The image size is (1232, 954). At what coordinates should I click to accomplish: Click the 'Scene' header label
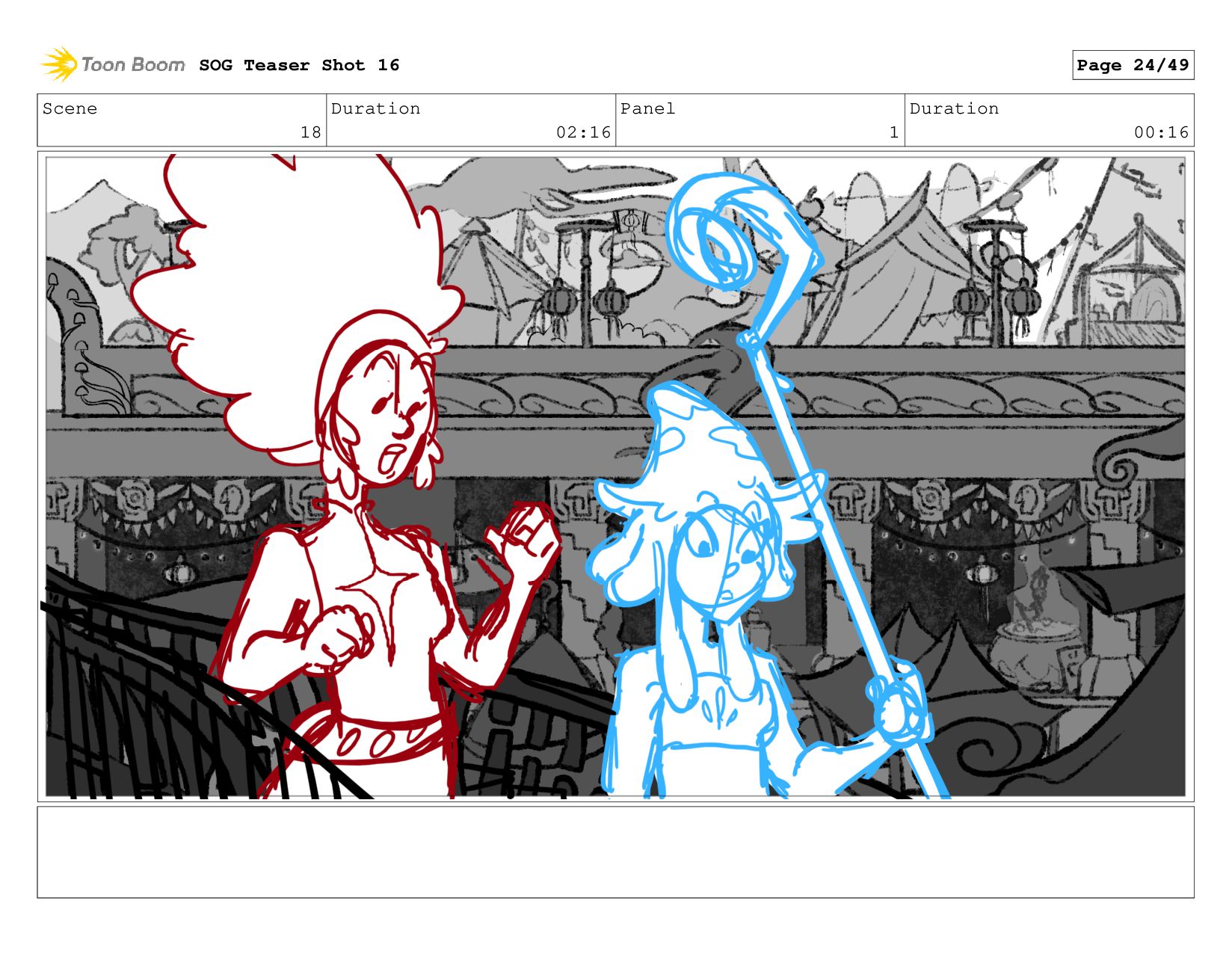pos(70,108)
